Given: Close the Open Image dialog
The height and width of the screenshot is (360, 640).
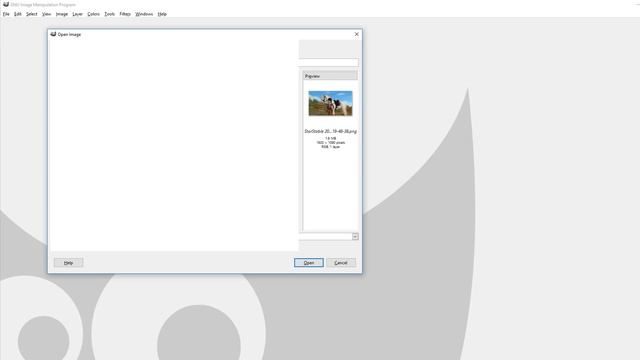Looking at the screenshot, I should pos(357,34).
